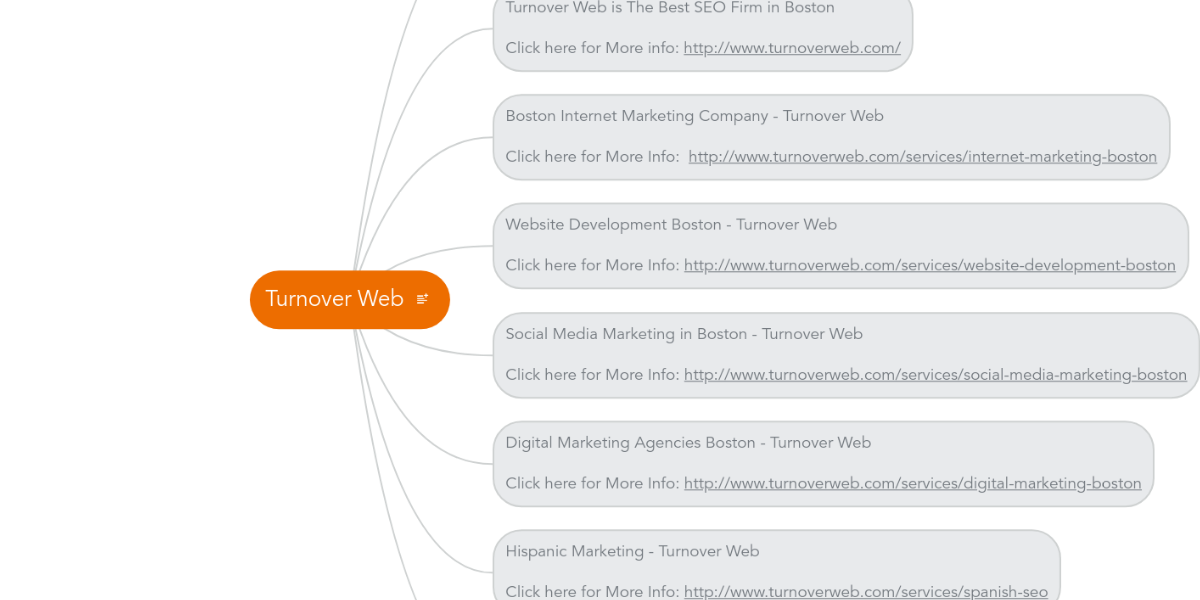Image resolution: width=1200 pixels, height=600 pixels.
Task: Open the social-media-marketing-boston services link
Action: (935, 375)
